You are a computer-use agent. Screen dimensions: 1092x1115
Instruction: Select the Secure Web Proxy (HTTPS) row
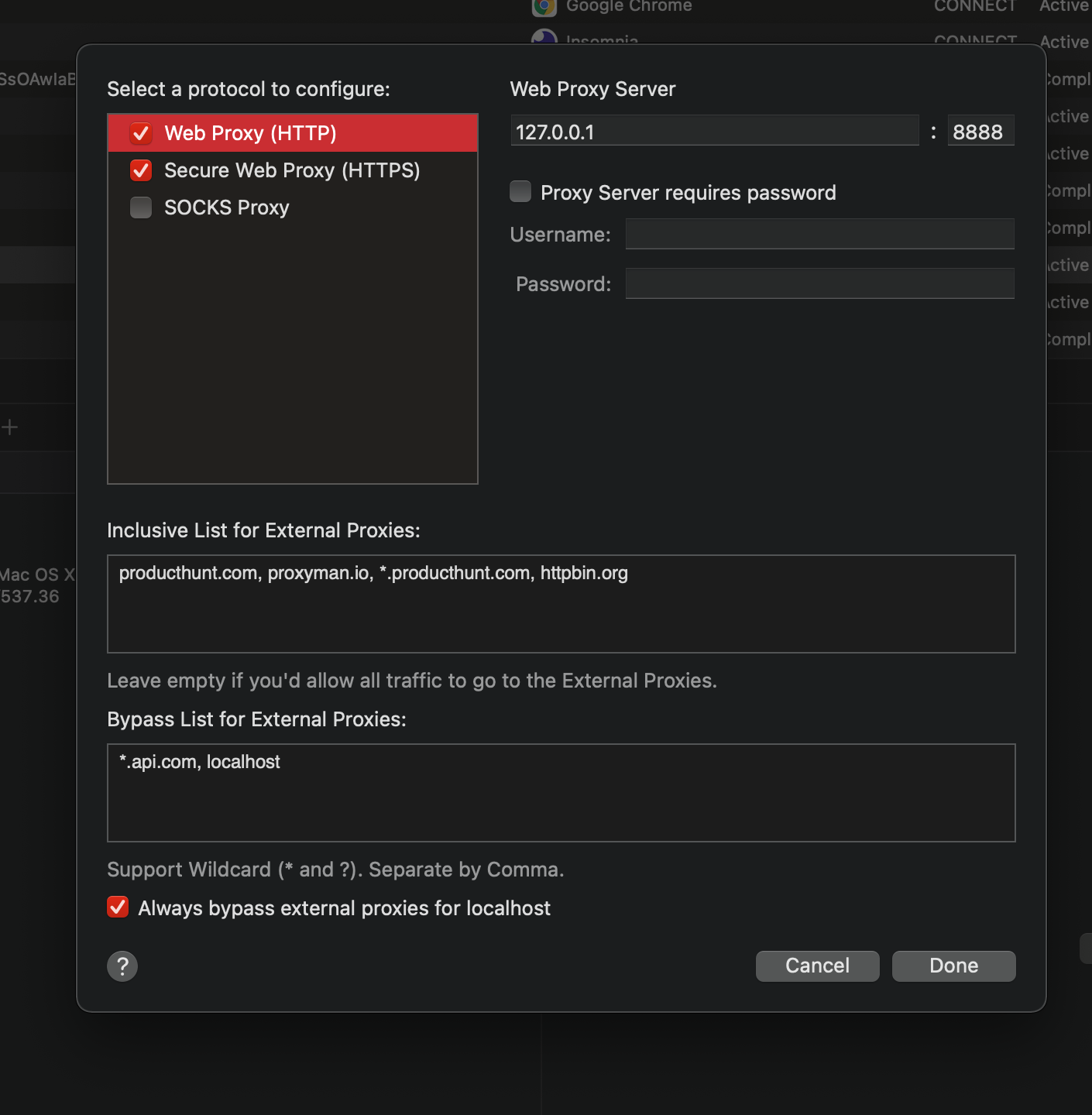pyautogui.click(x=293, y=170)
